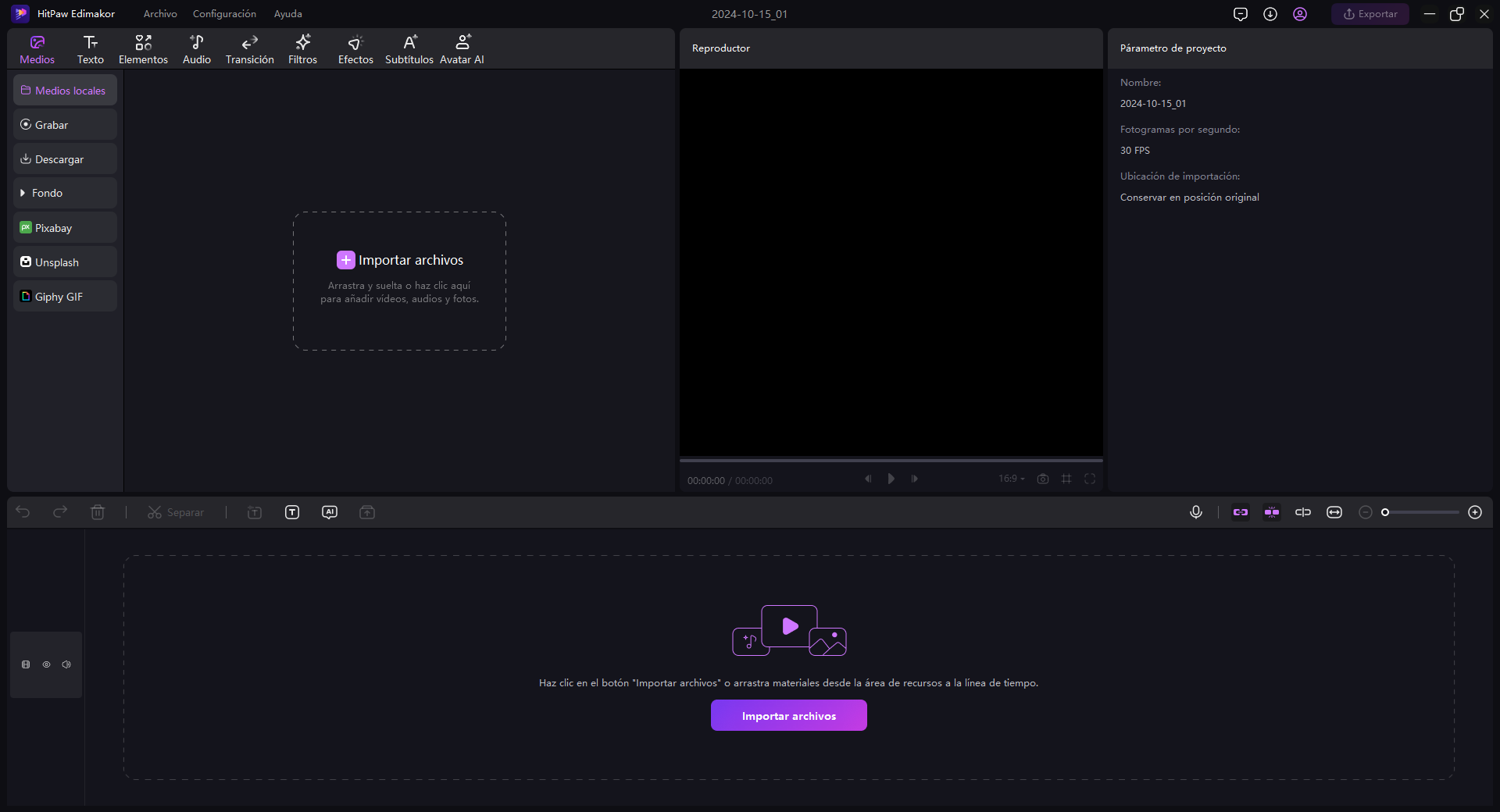
Task: Open the Giphy GIF library
Action: pos(64,296)
